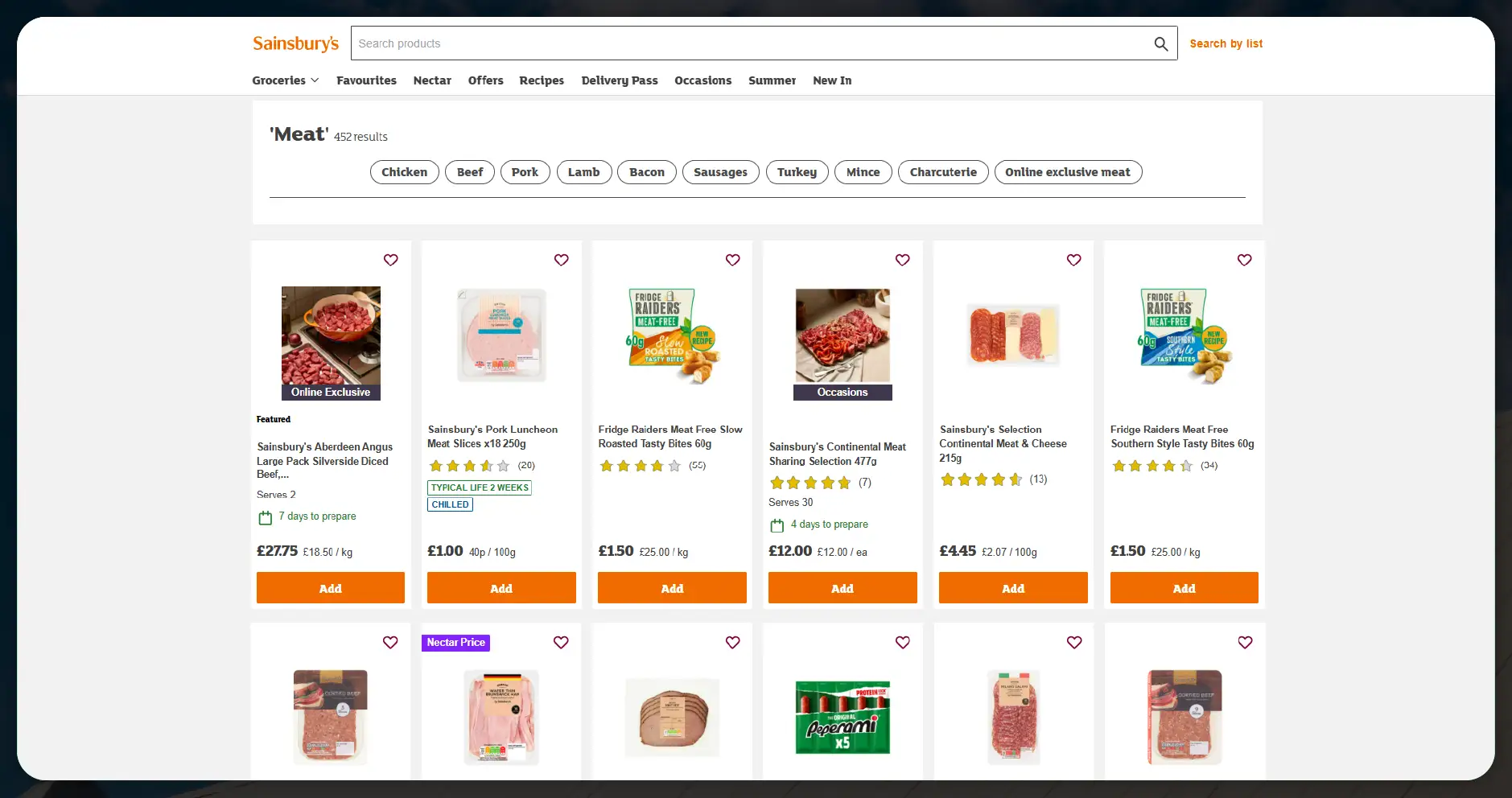Favourite Fridge Raiders Southern Style Tasty Bites
The height and width of the screenshot is (798, 1512).
coord(1244,260)
